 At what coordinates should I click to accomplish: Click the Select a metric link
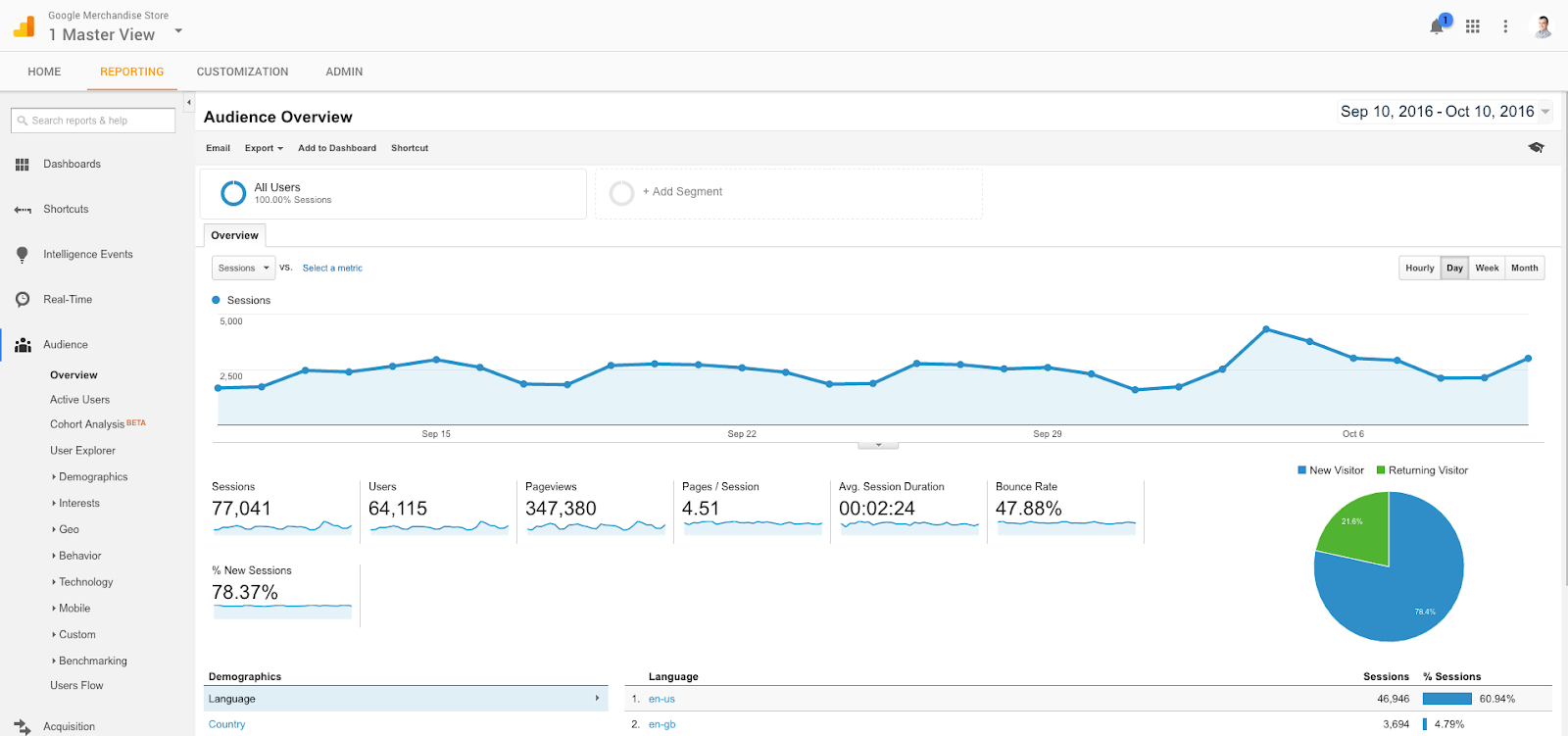332,269
